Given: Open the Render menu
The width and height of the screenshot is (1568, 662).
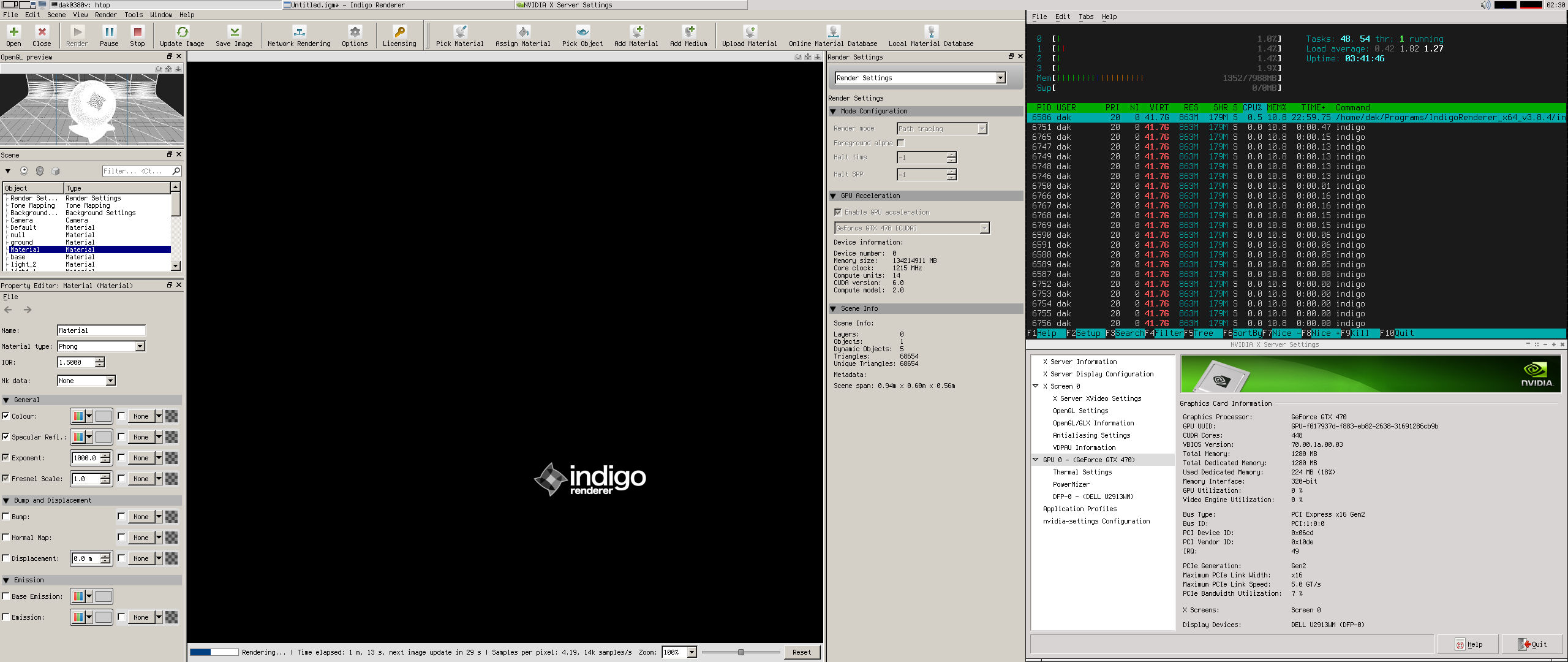Looking at the screenshot, I should [105, 15].
